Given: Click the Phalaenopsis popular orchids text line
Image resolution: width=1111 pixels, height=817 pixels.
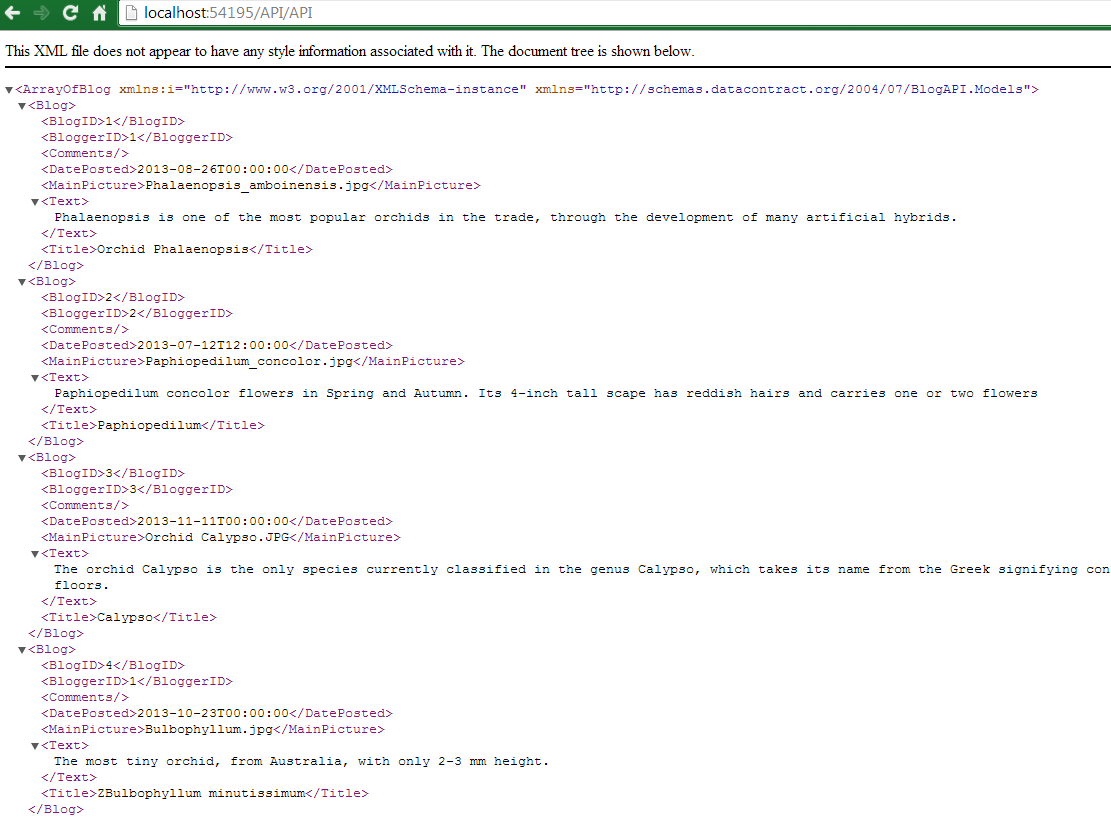Looking at the screenshot, I should (505, 218).
